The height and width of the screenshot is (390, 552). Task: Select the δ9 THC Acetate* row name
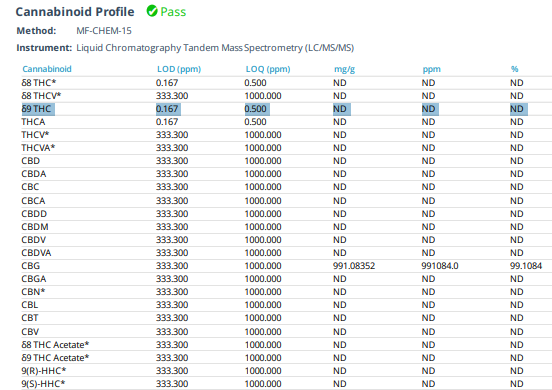coord(55,358)
